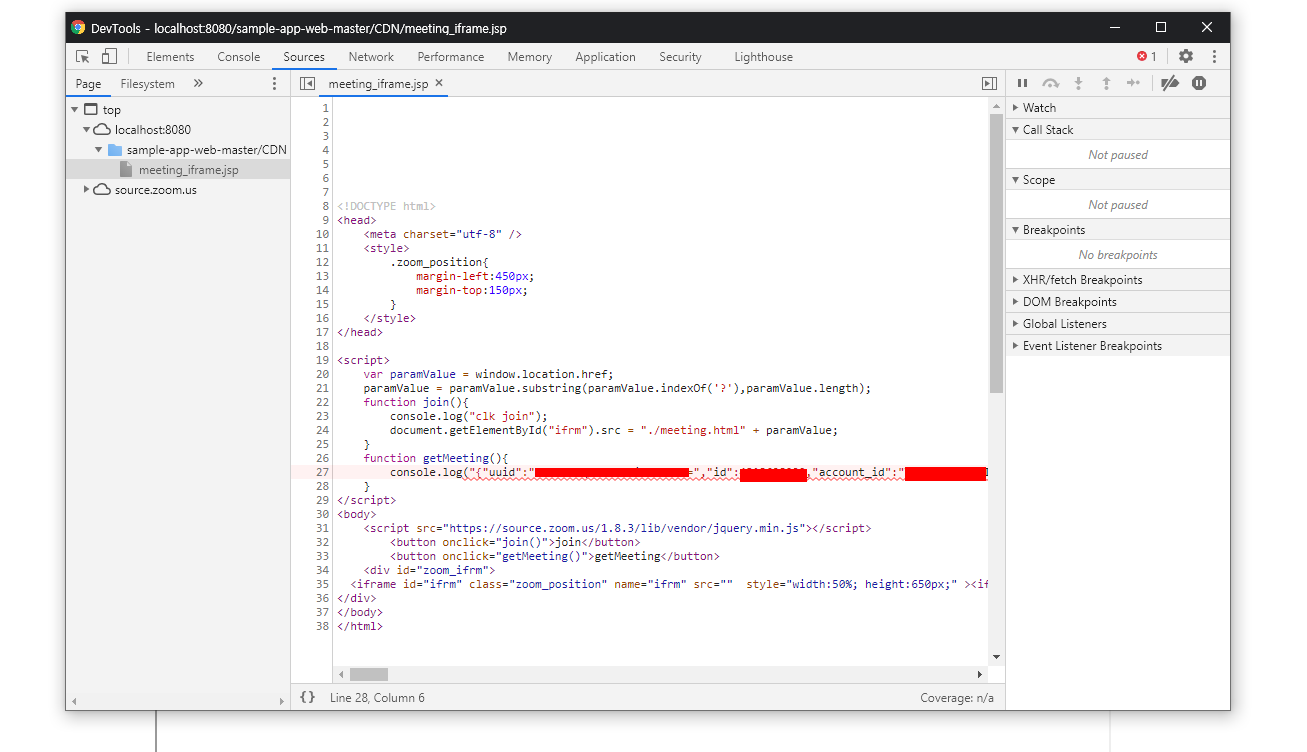Switch to the Console panel

point(239,57)
